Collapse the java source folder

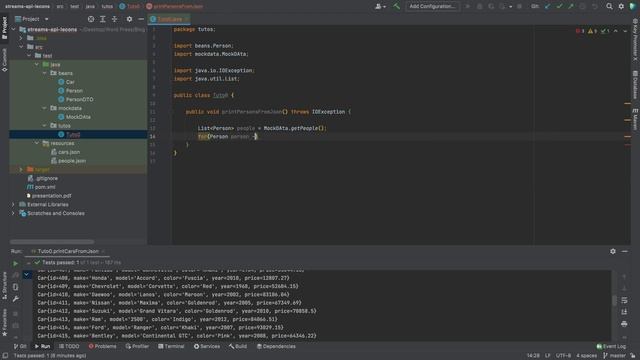[x=37, y=64]
